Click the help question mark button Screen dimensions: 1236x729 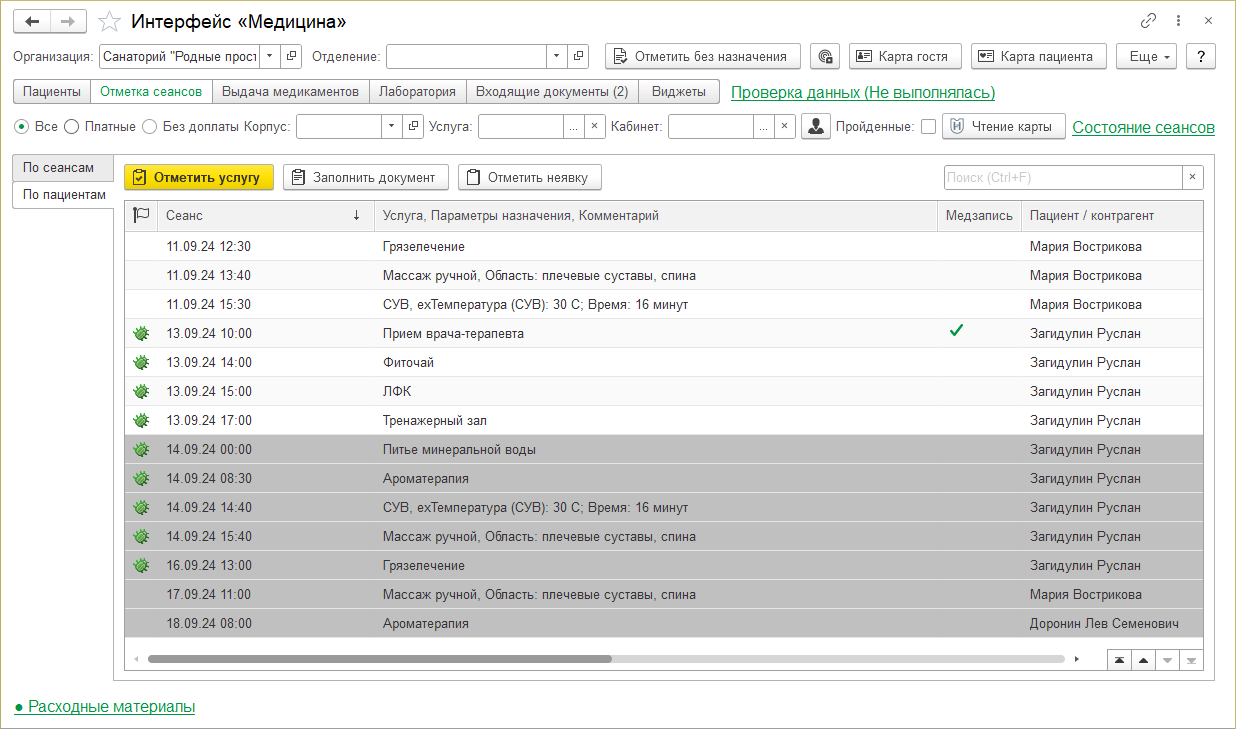point(1200,57)
